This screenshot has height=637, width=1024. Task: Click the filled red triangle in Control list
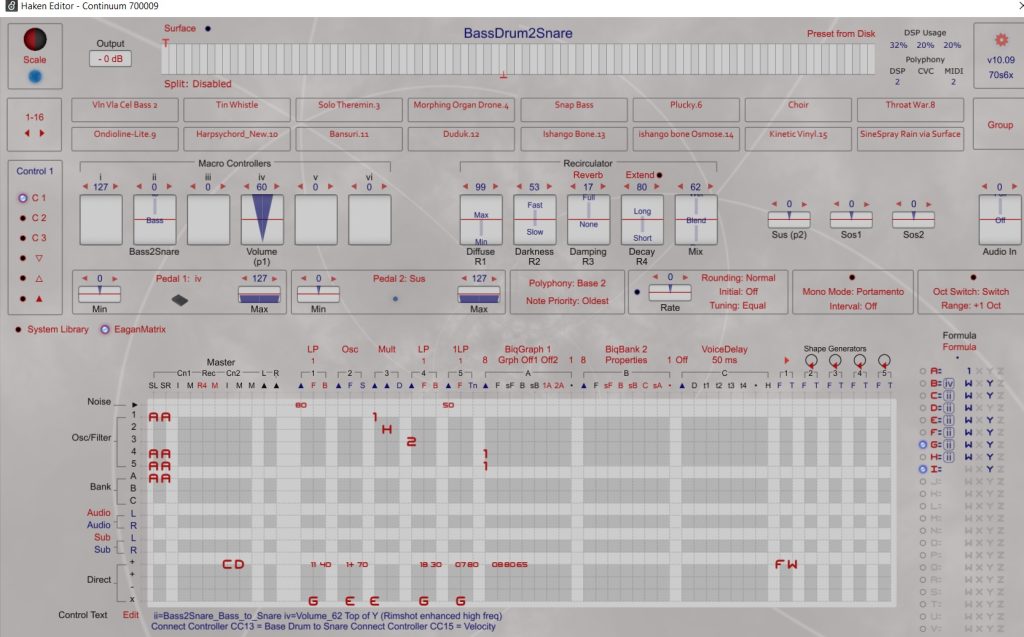pyautogui.click(x=39, y=299)
